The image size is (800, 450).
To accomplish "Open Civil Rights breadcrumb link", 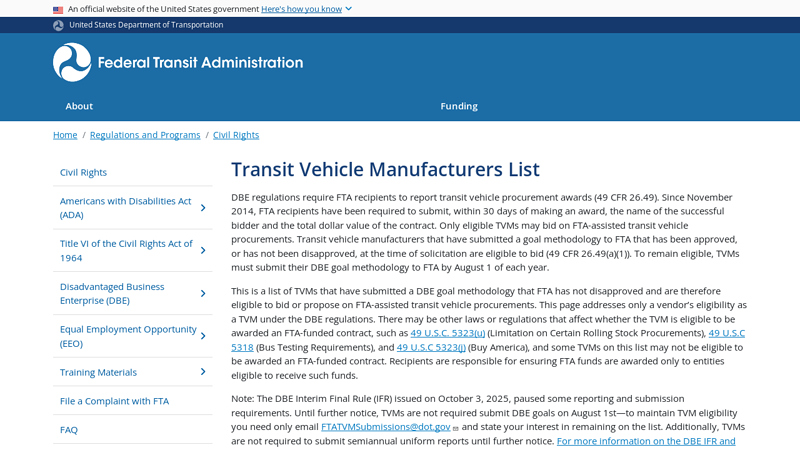I will (x=236, y=135).
